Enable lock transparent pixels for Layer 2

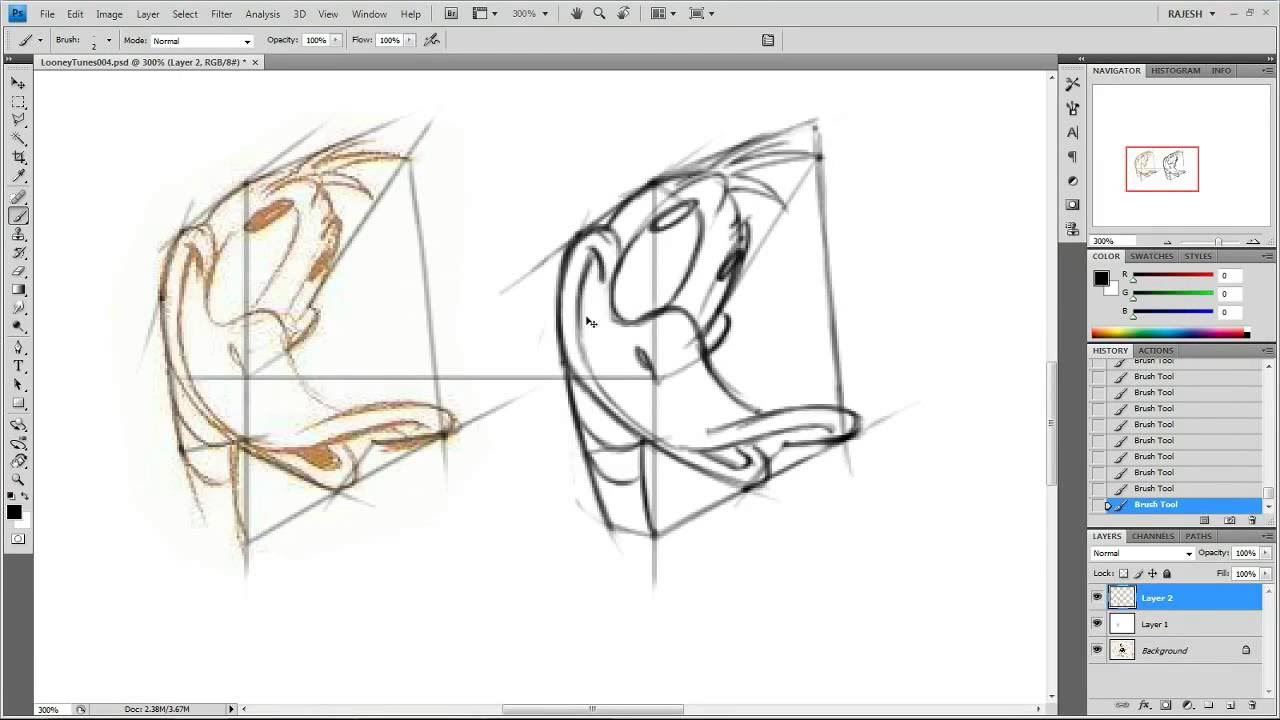[1123, 574]
